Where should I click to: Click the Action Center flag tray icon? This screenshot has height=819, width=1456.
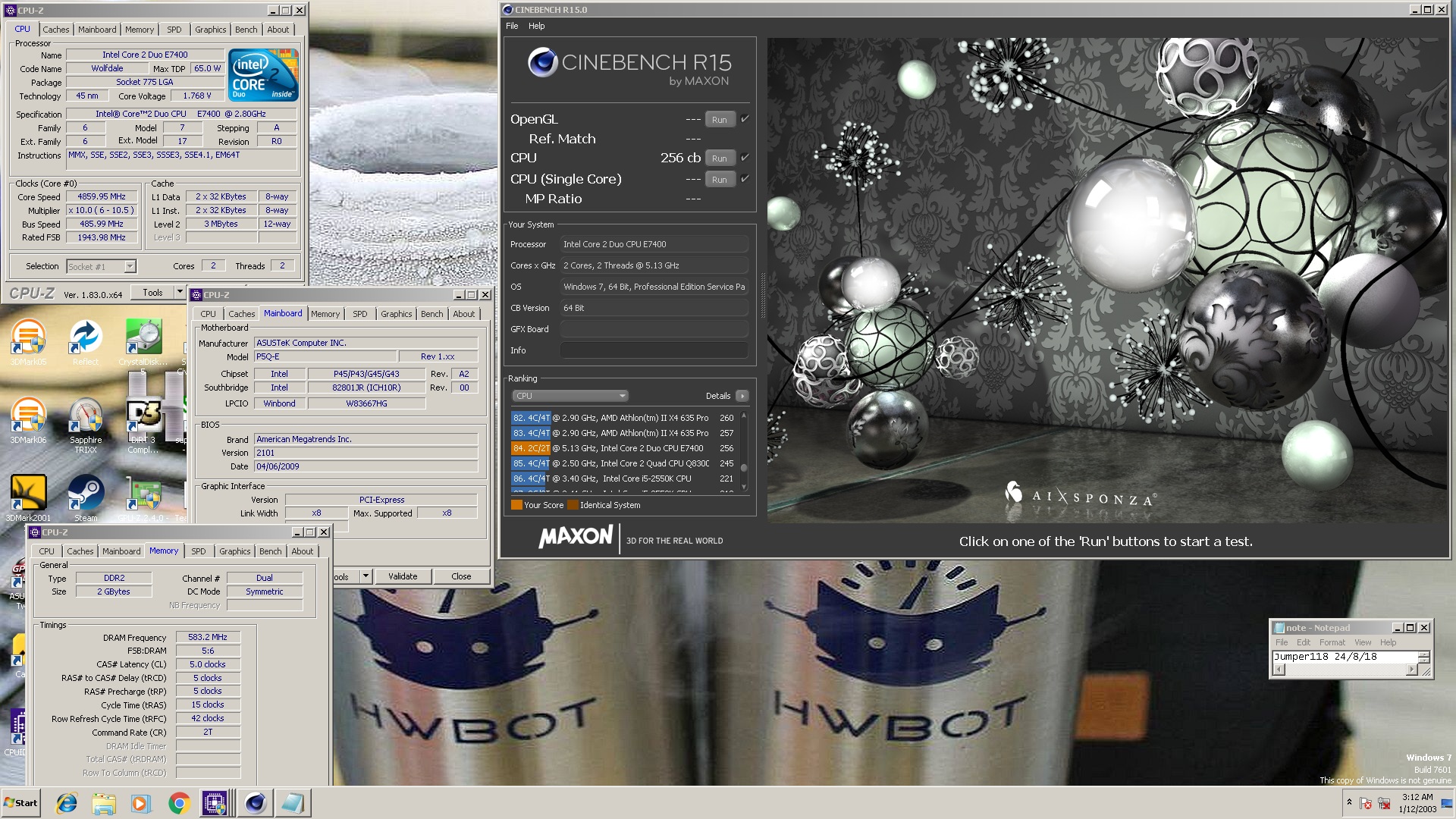[1366, 803]
